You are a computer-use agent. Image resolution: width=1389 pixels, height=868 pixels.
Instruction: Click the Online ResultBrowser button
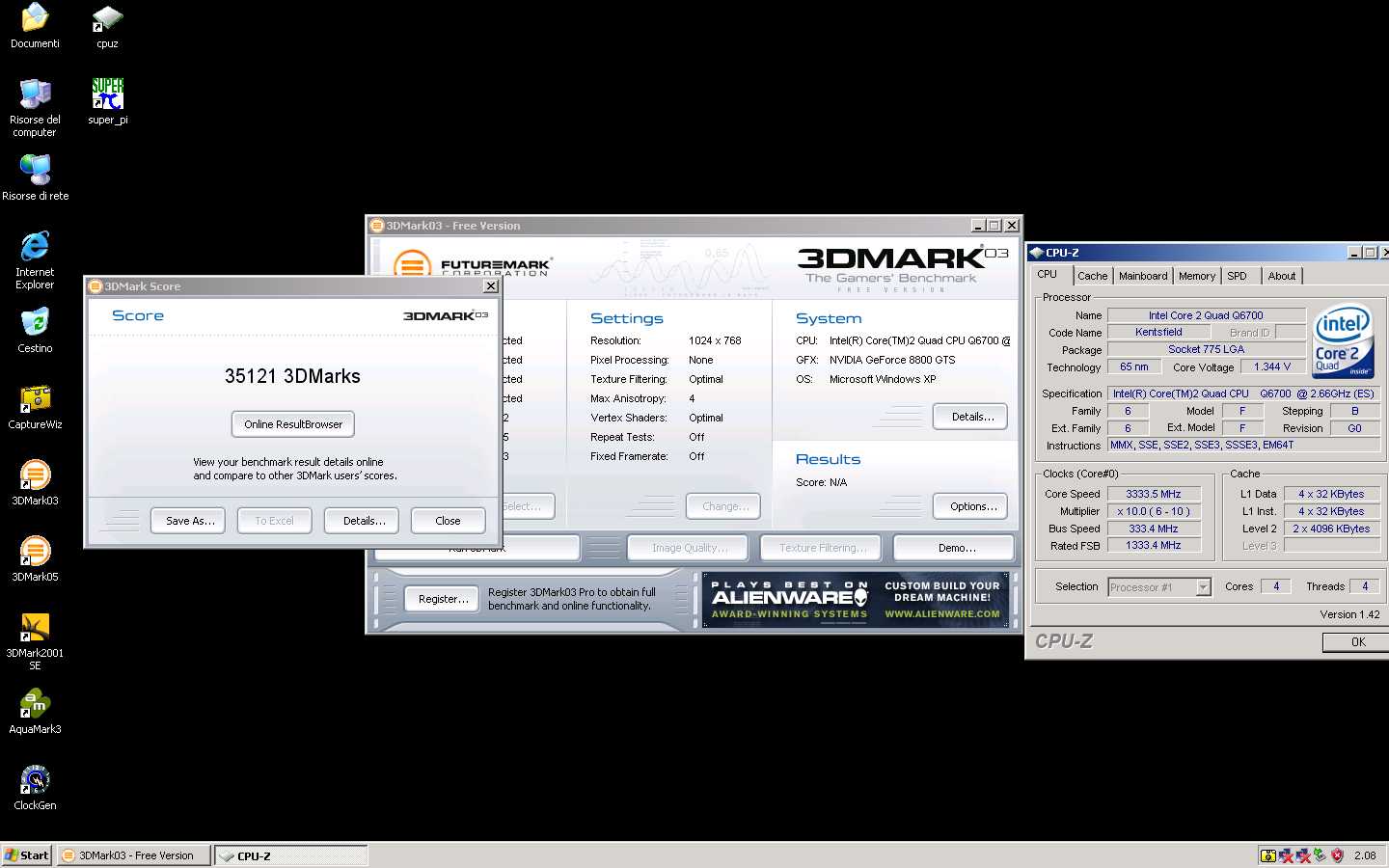tap(293, 424)
